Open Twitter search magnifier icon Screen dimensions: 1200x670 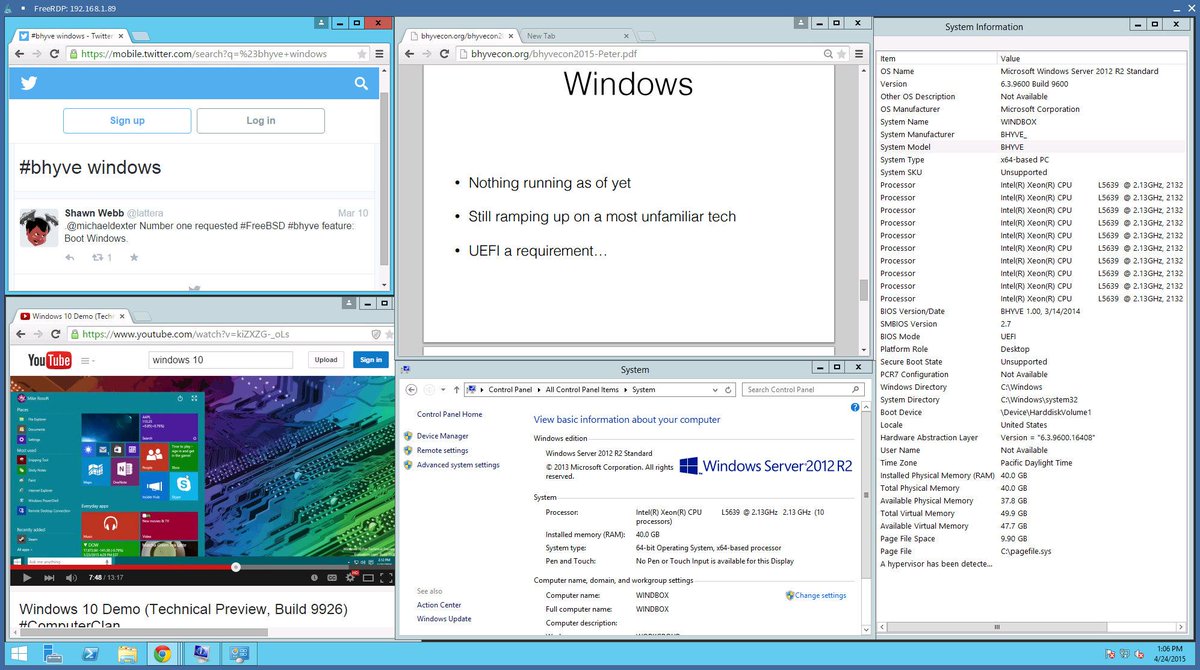361,85
